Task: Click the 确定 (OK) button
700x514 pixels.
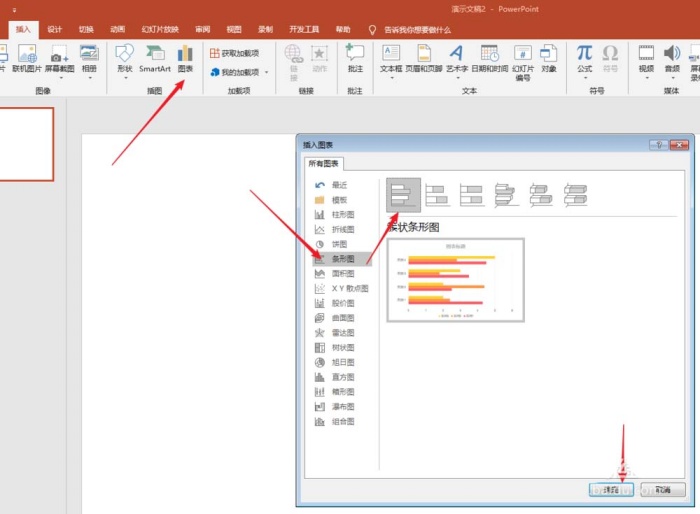Action: tap(610, 490)
